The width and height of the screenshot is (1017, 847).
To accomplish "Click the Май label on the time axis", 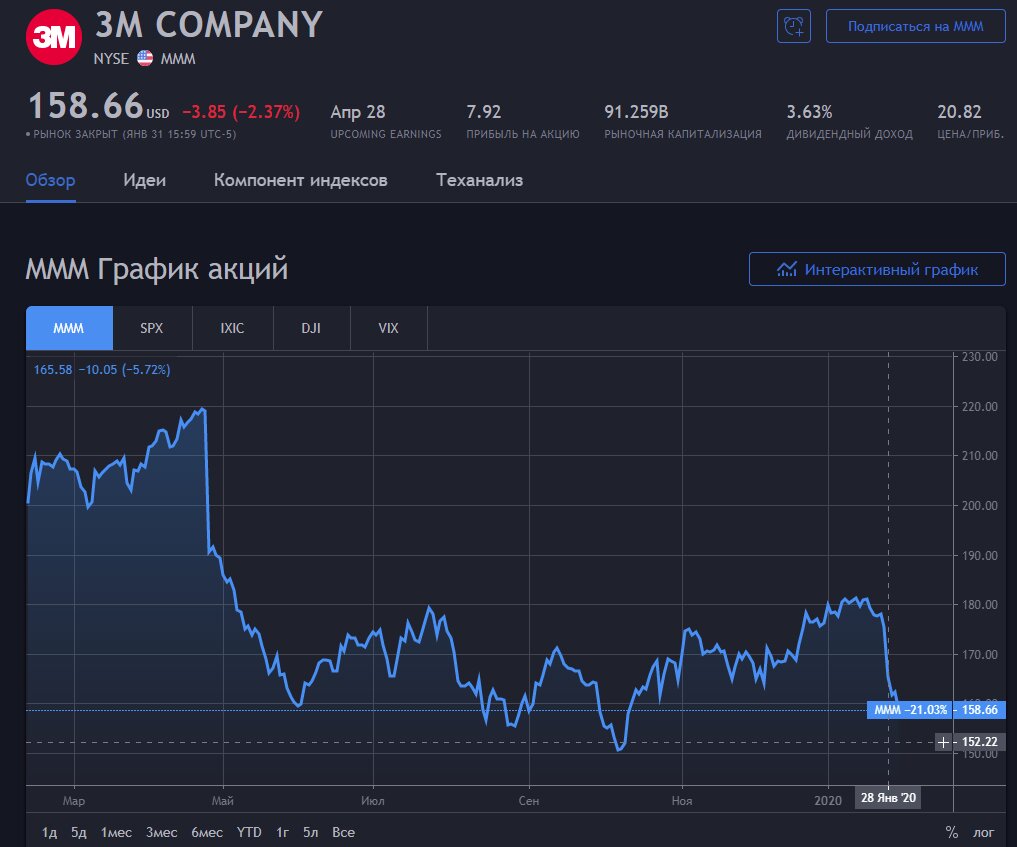I will (222, 801).
